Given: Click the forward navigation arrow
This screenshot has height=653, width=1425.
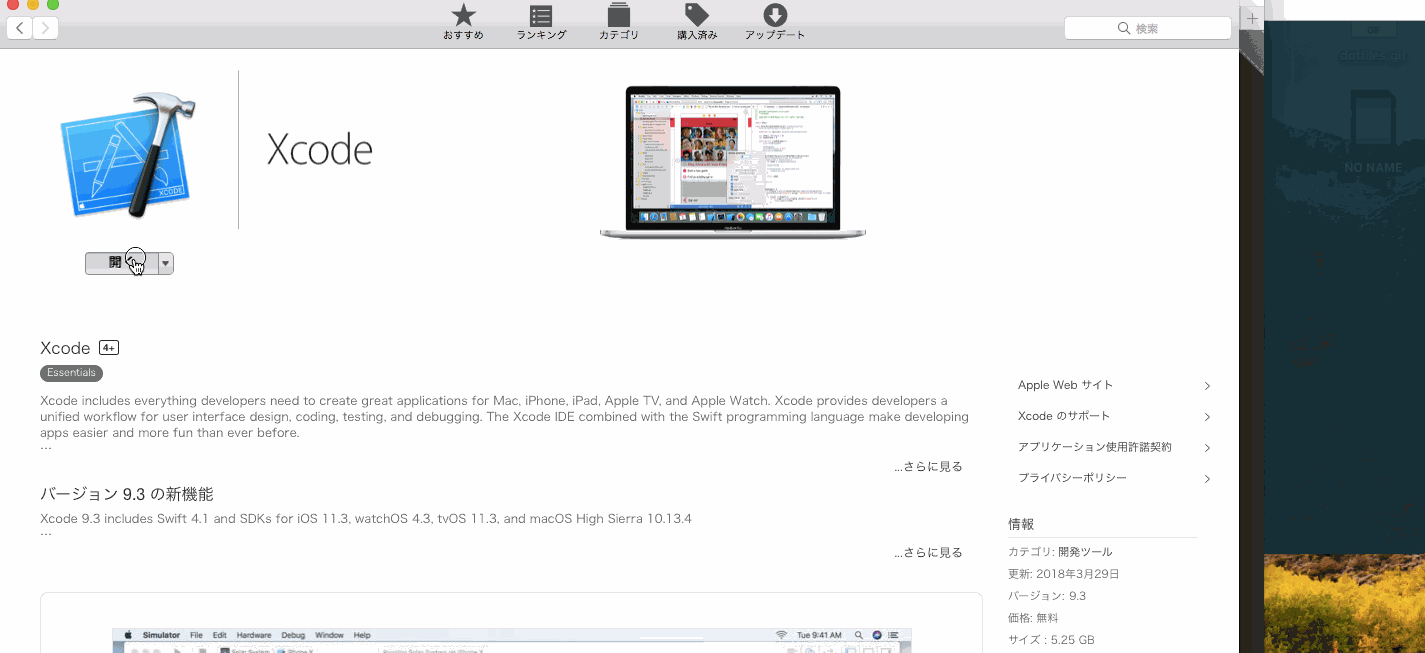Looking at the screenshot, I should tap(45, 28).
